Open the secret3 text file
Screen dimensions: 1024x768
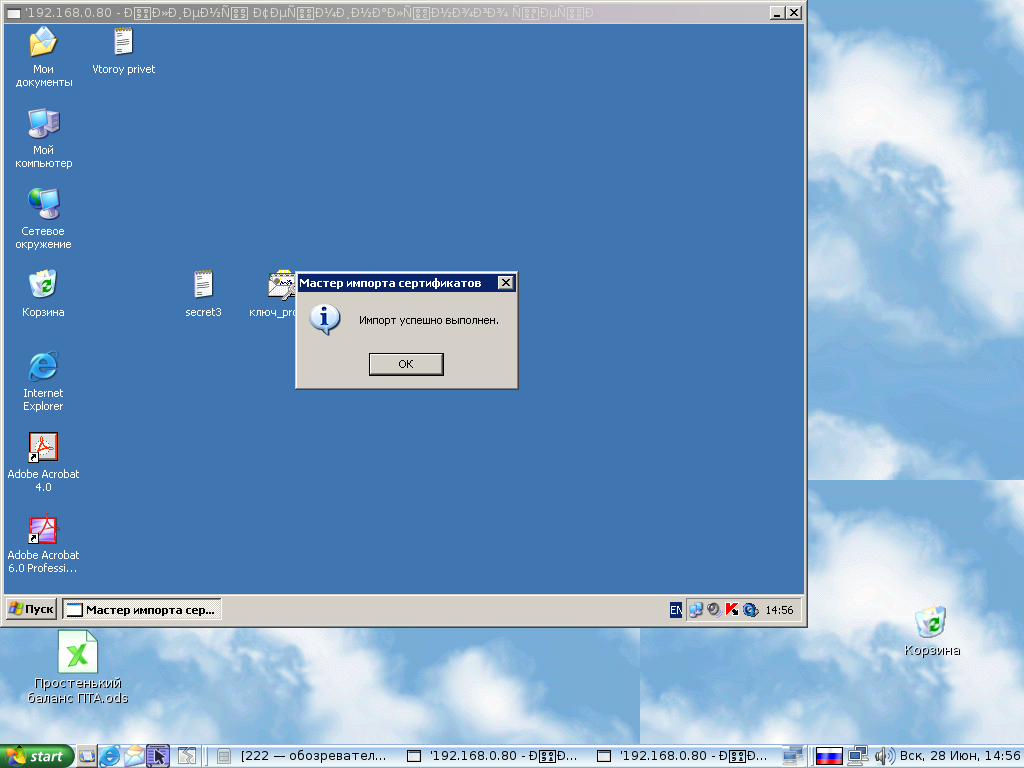pos(203,286)
